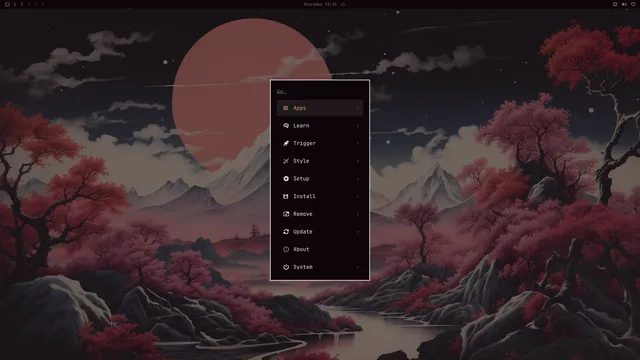Open the Omarchy menu icon in top bar
The image size is (640, 360).
7,4
